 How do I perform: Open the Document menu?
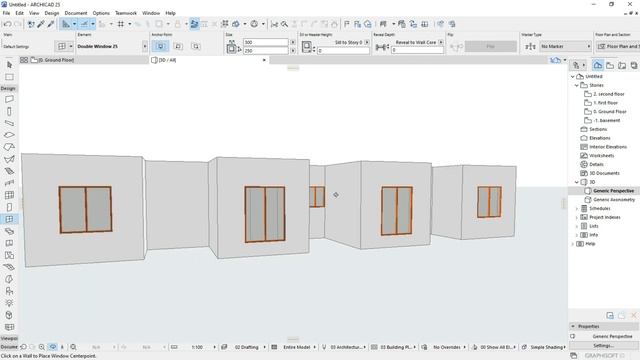point(76,13)
